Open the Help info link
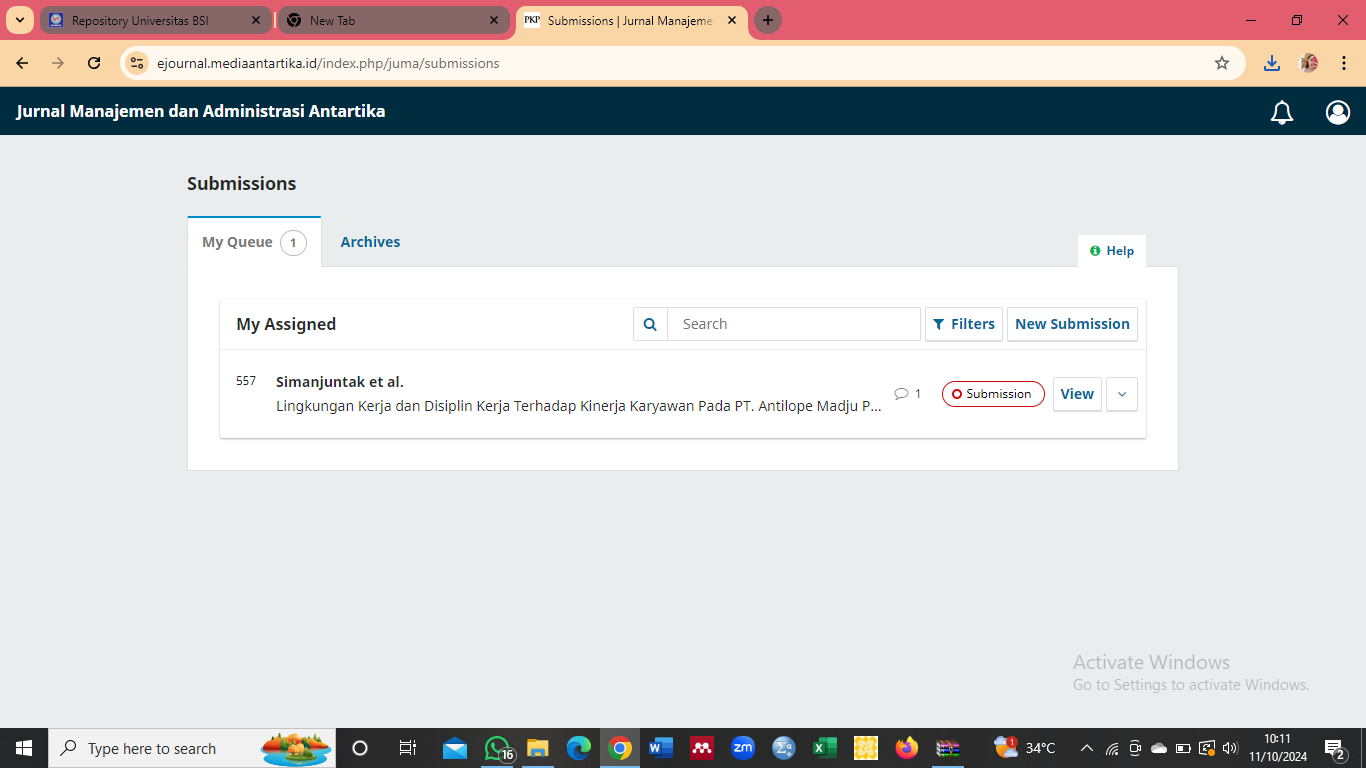1366x768 pixels. point(1112,251)
